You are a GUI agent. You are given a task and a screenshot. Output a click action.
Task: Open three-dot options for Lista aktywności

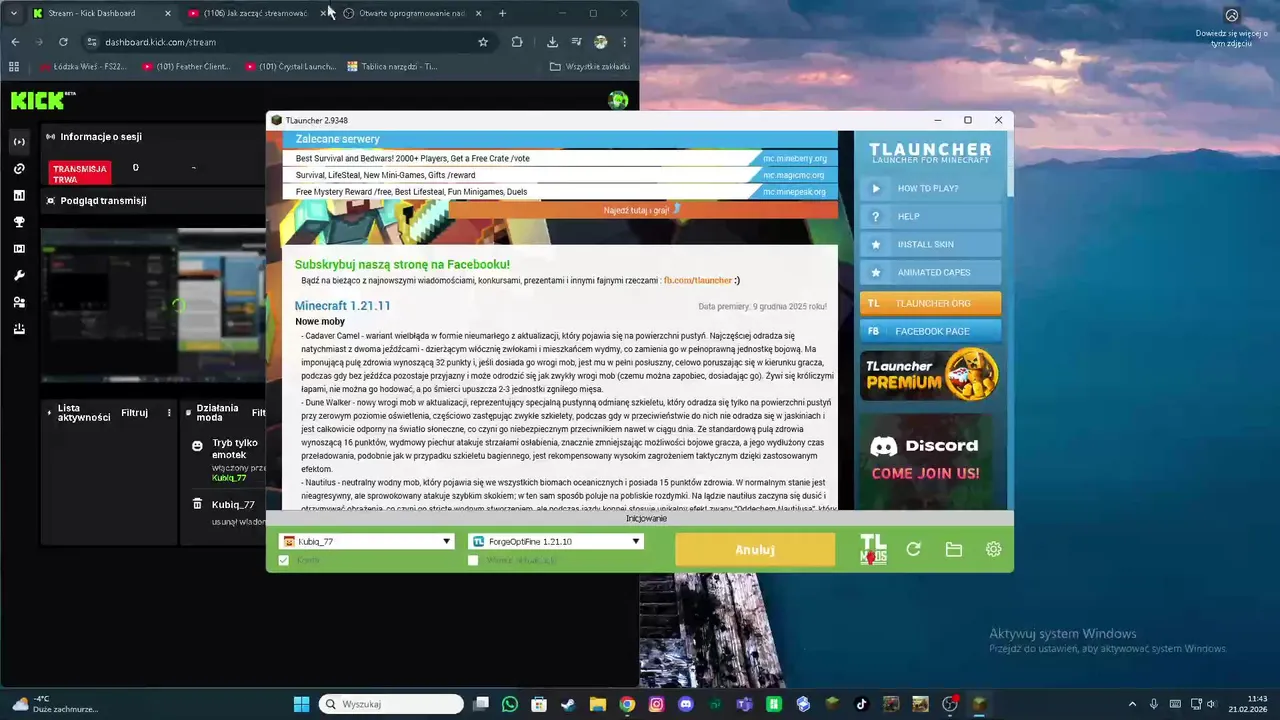[x=168, y=413]
